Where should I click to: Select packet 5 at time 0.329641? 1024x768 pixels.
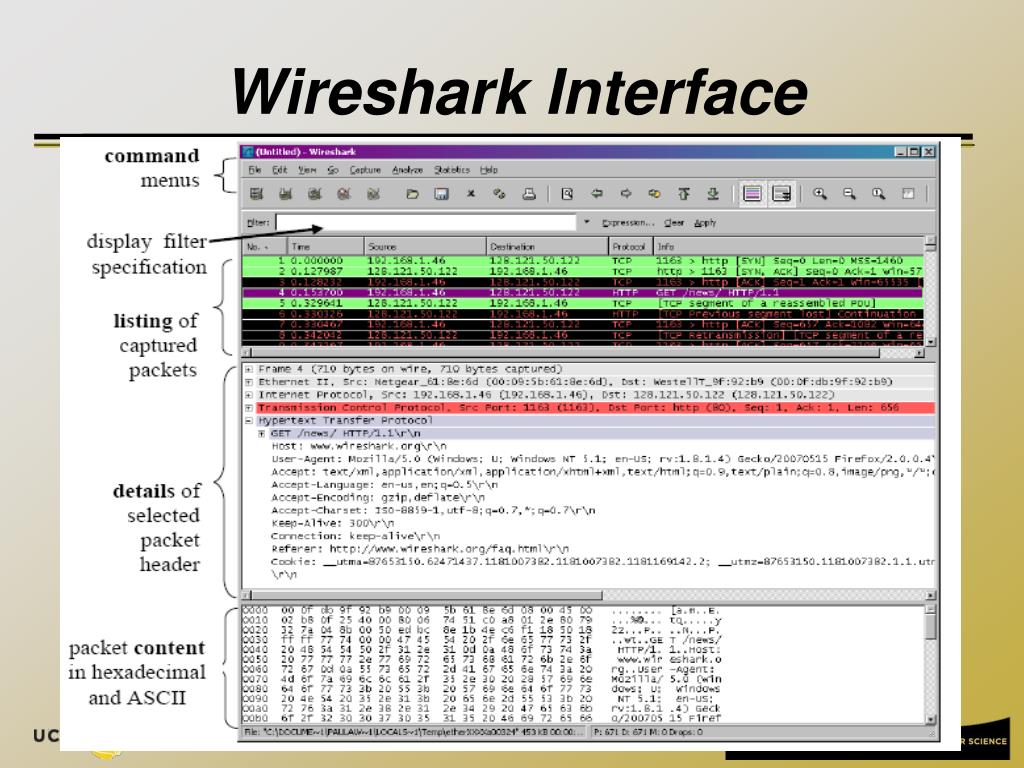click(x=583, y=303)
